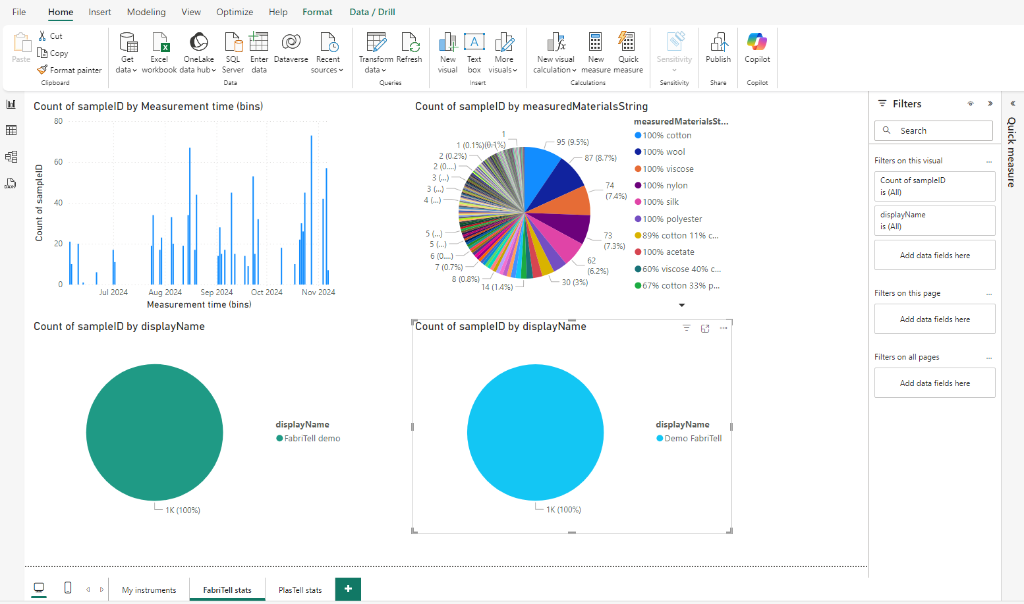Switch to Table view in left sidebar
Viewport: 1024px width, 604px height.
tap(11, 131)
